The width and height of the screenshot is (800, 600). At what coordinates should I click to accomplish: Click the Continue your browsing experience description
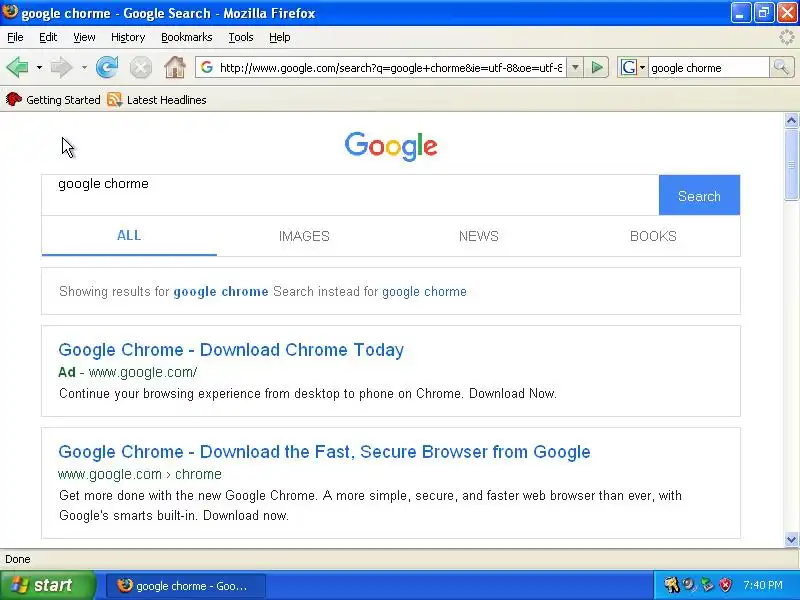308,393
